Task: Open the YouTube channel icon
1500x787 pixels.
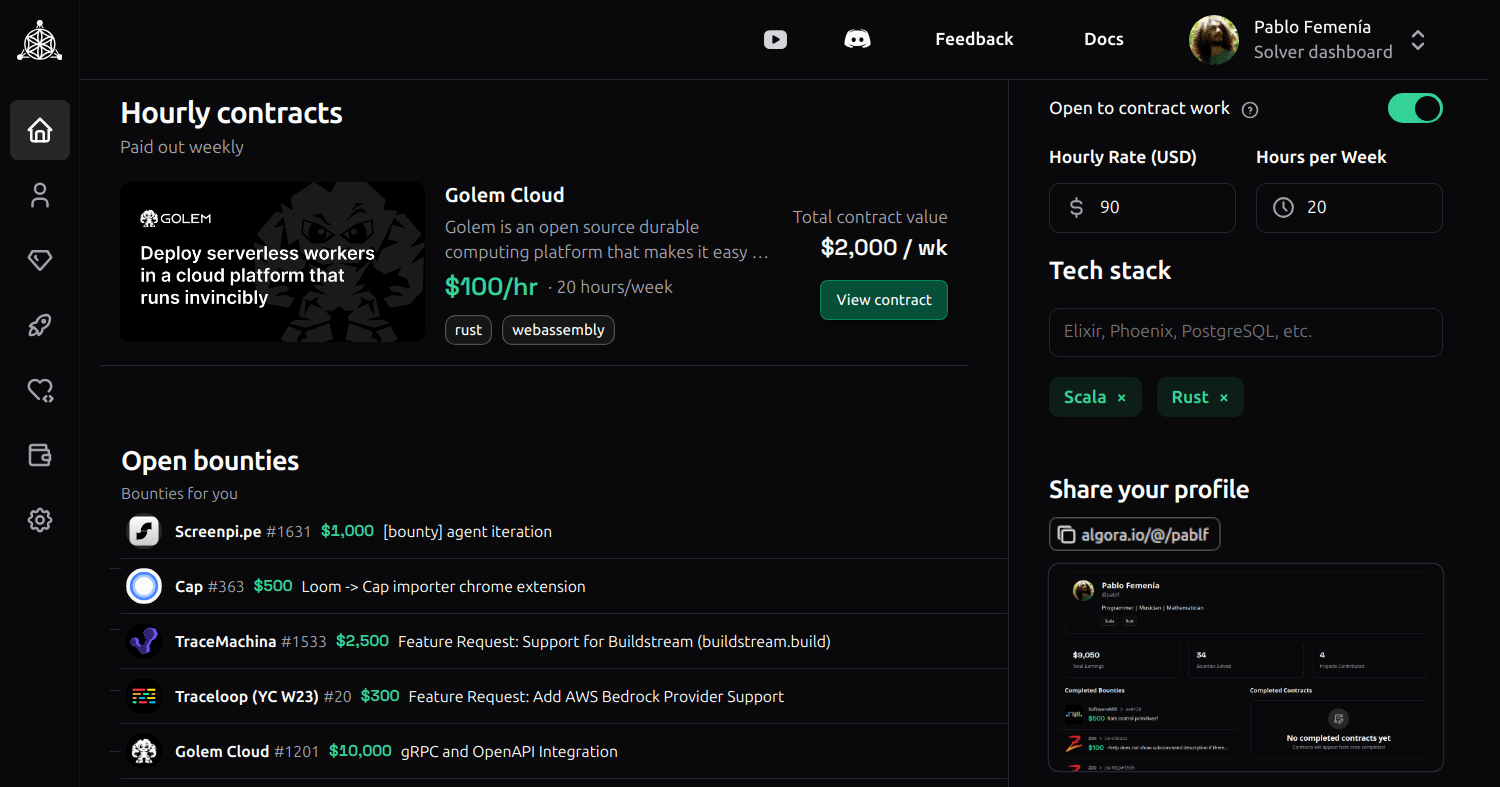Action: tap(775, 39)
